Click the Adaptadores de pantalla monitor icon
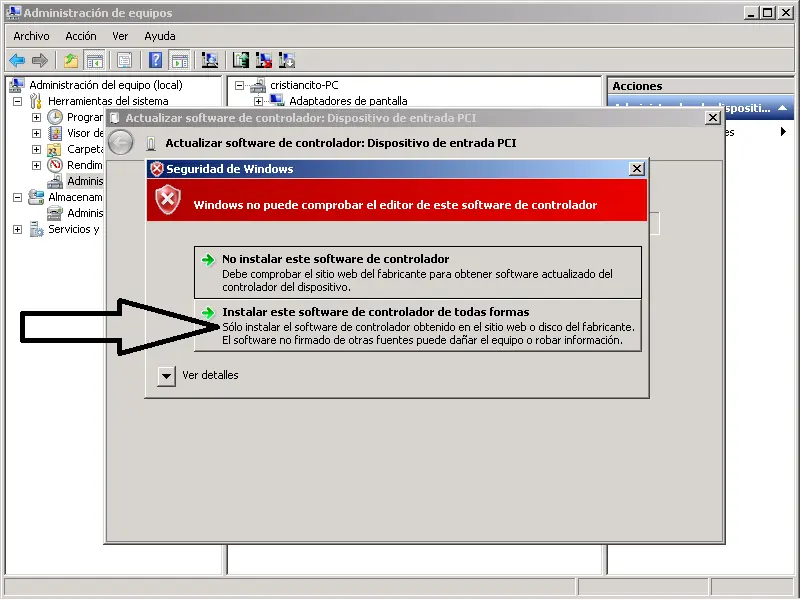800x600 pixels. [x=277, y=101]
